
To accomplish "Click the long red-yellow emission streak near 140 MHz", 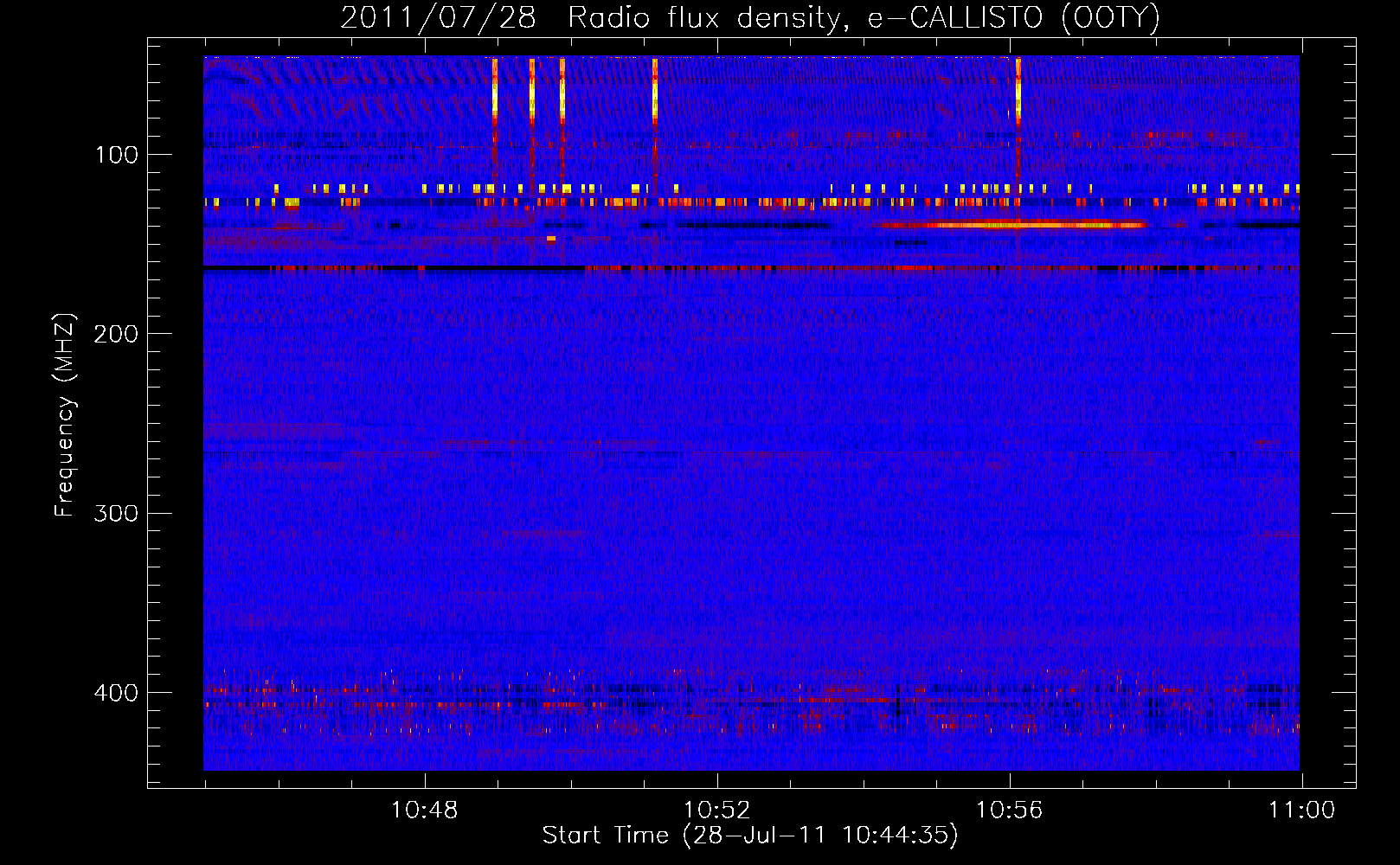I will click(x=1013, y=225).
